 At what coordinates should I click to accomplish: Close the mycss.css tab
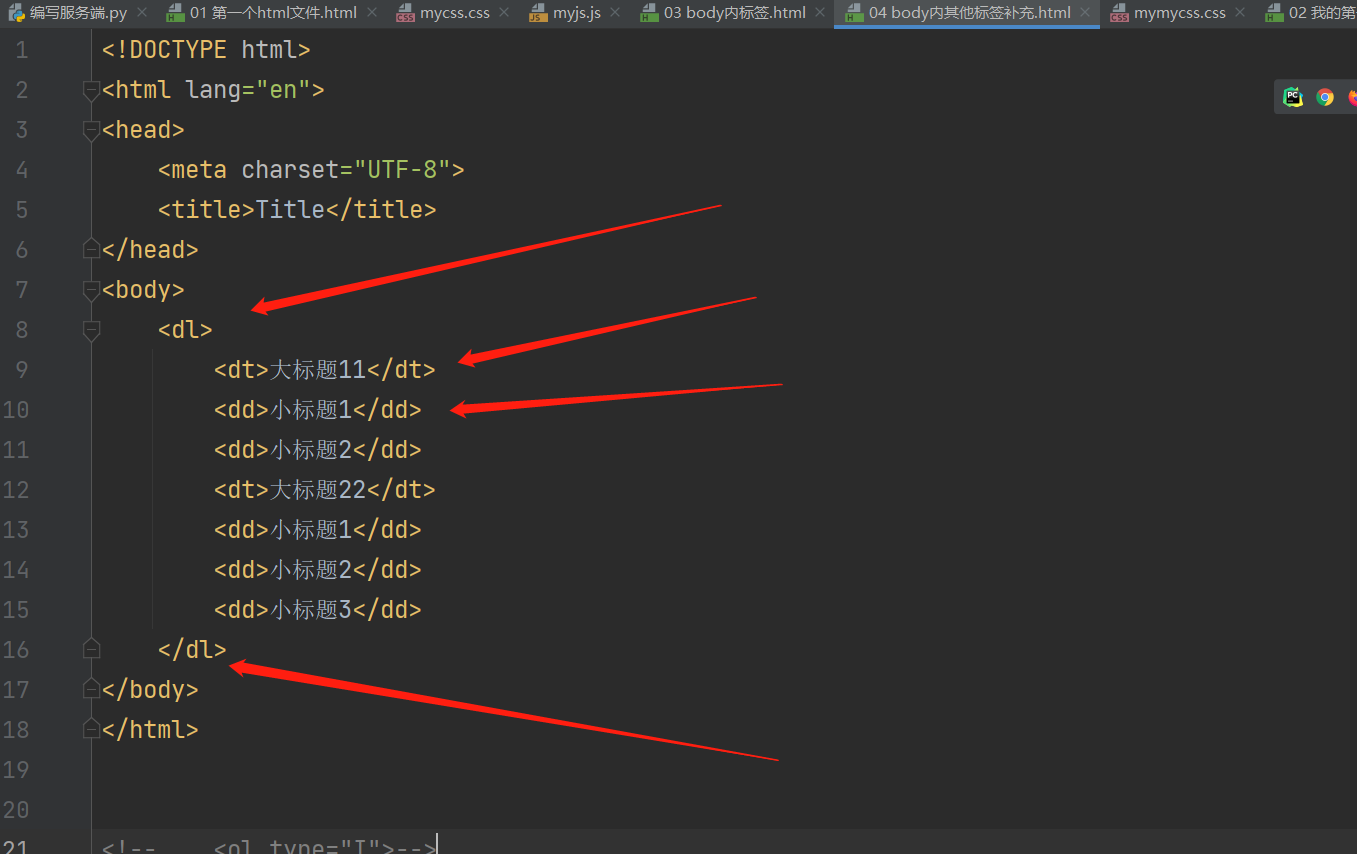coord(505,13)
